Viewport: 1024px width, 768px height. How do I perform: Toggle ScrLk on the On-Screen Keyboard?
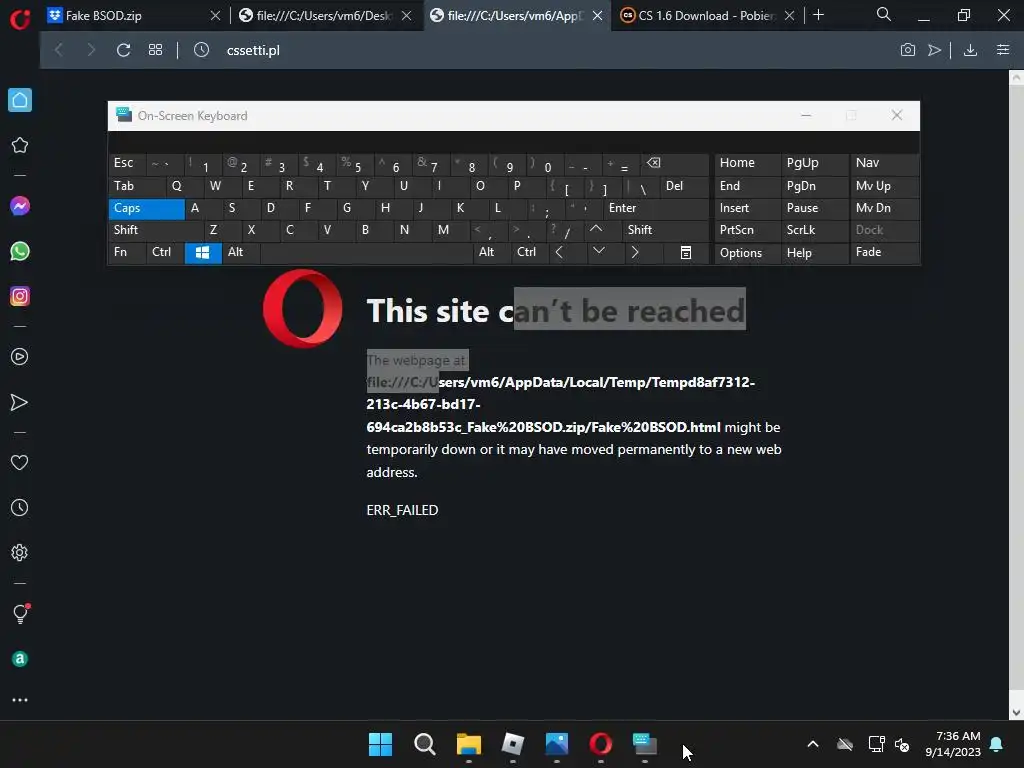tap(814, 231)
